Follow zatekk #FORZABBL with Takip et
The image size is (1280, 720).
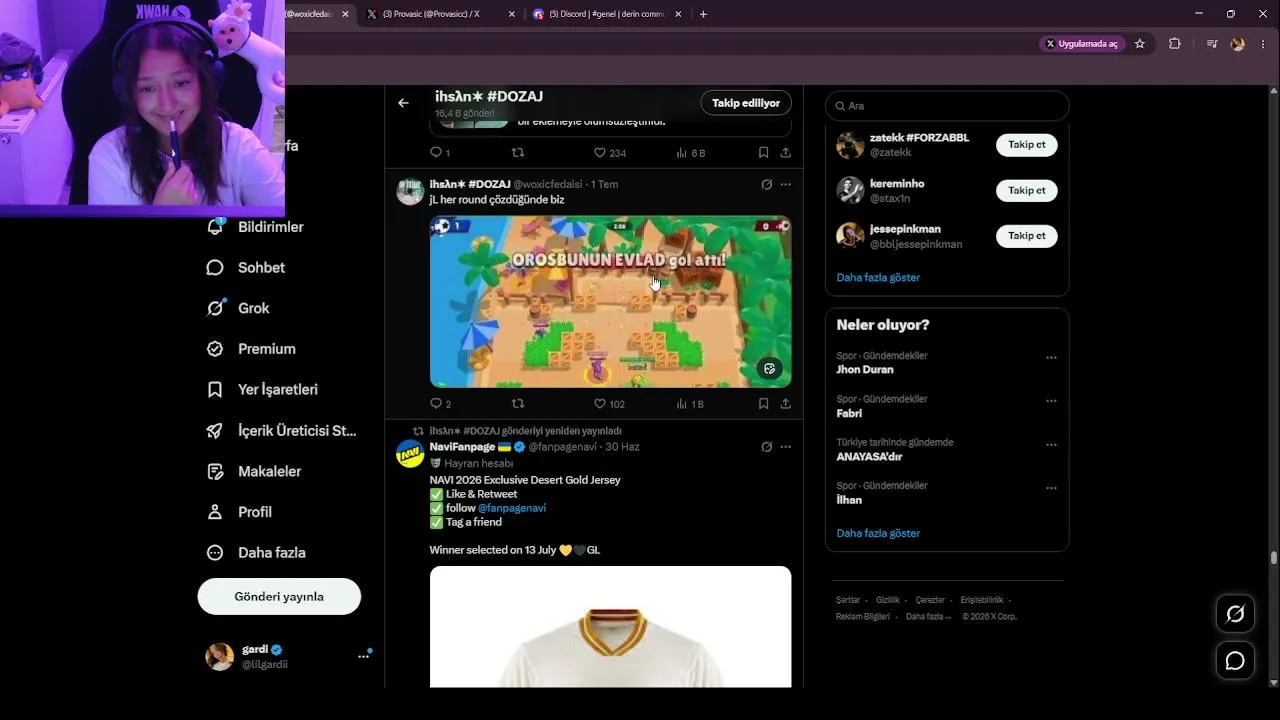tap(1027, 145)
